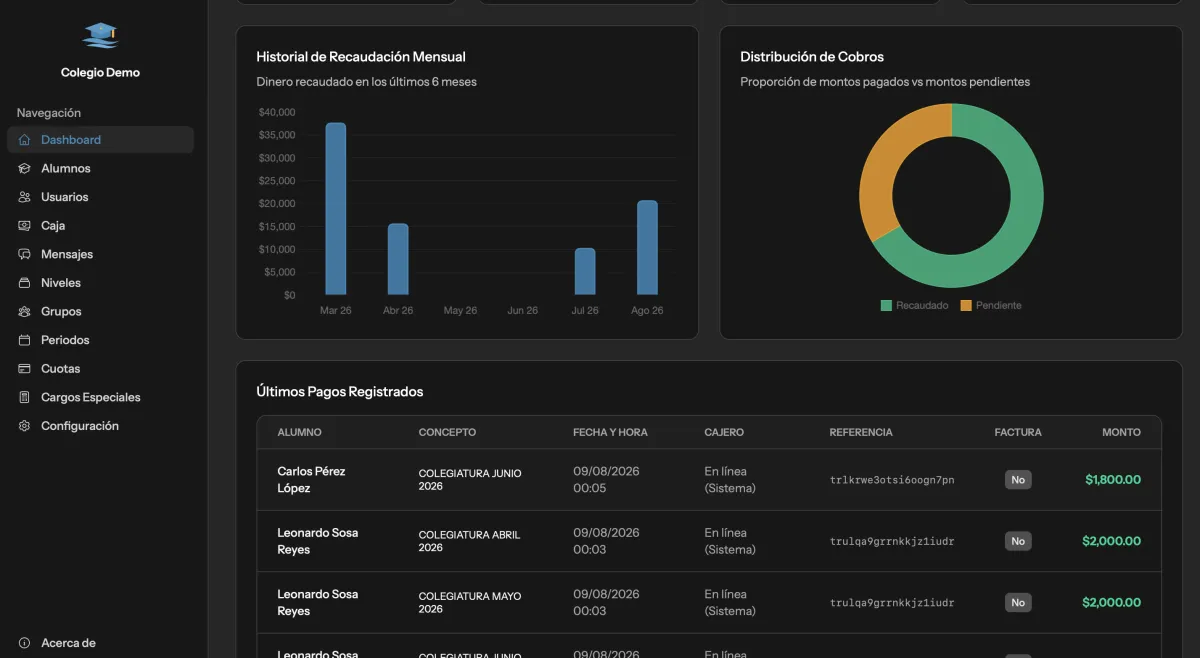The width and height of the screenshot is (1200, 658).
Task: Click the No invoice badge in ABRIL row
Action: click(1018, 541)
